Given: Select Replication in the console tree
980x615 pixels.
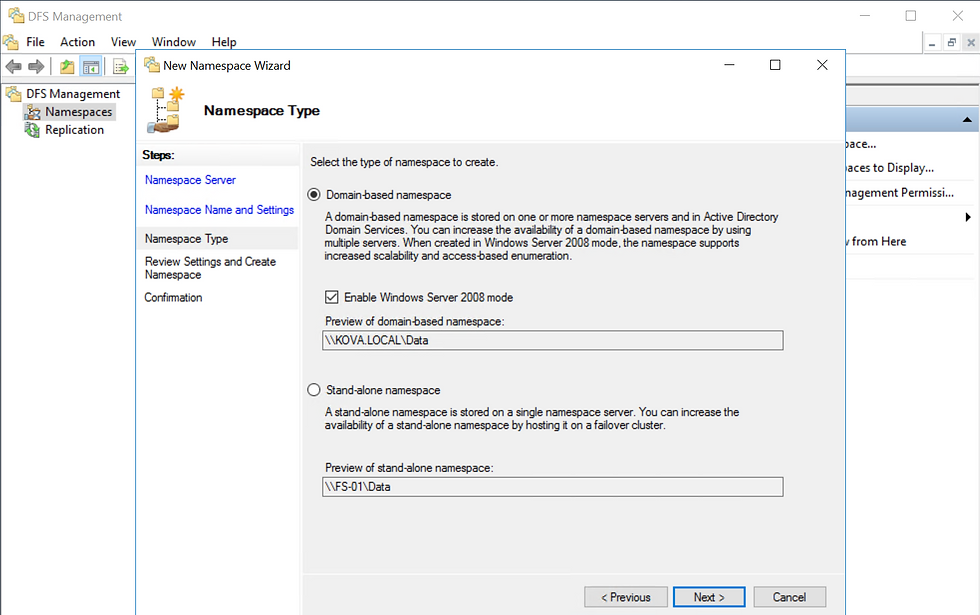Looking at the screenshot, I should click(74, 130).
